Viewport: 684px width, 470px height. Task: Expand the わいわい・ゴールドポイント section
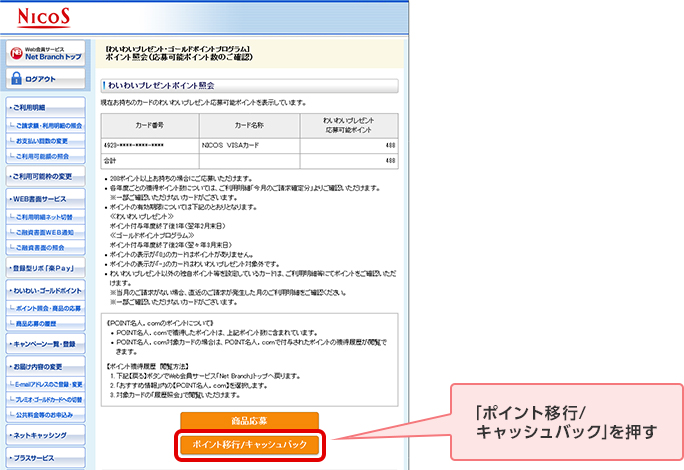point(46,292)
